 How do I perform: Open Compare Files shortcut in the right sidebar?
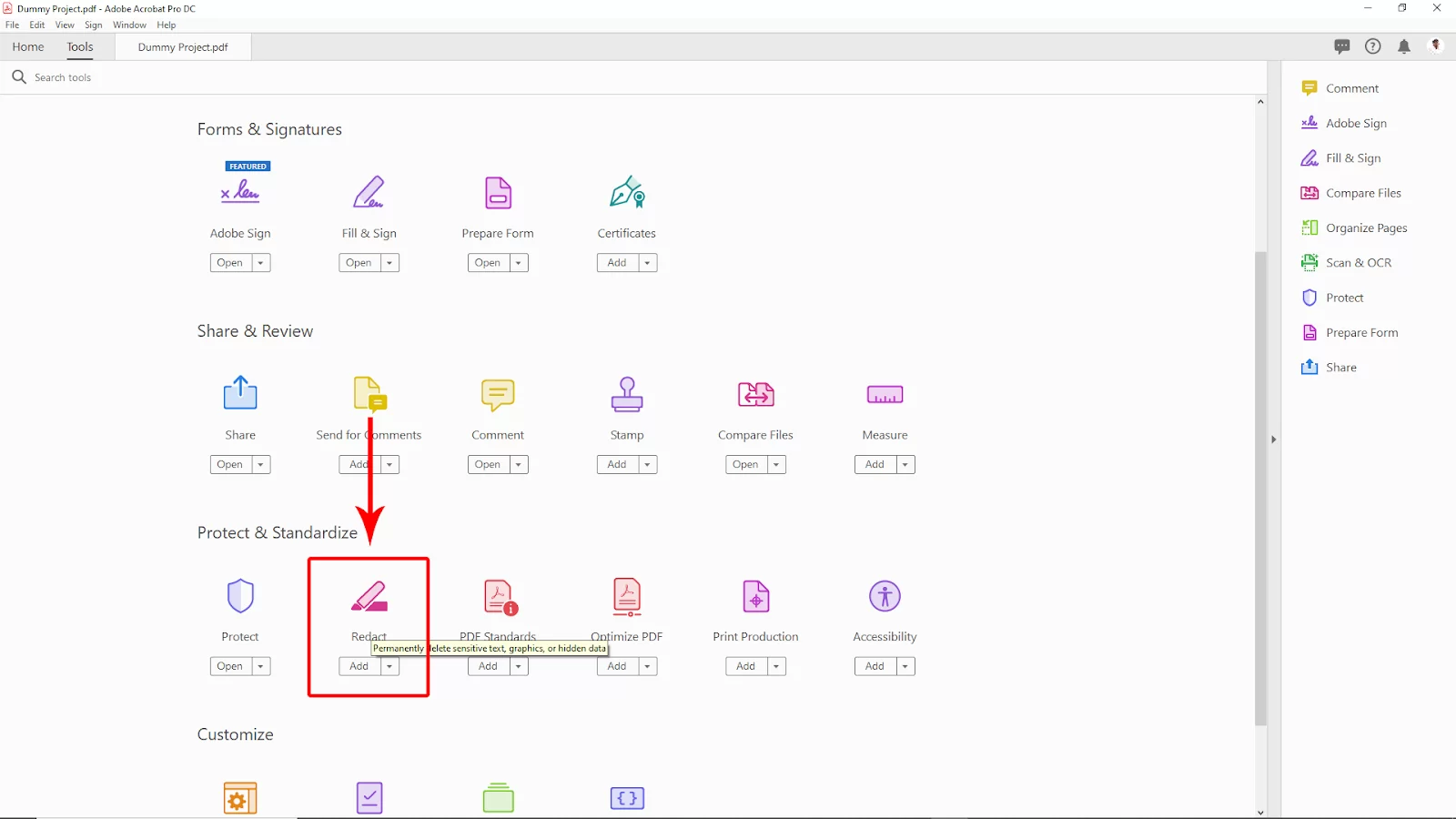click(x=1351, y=193)
